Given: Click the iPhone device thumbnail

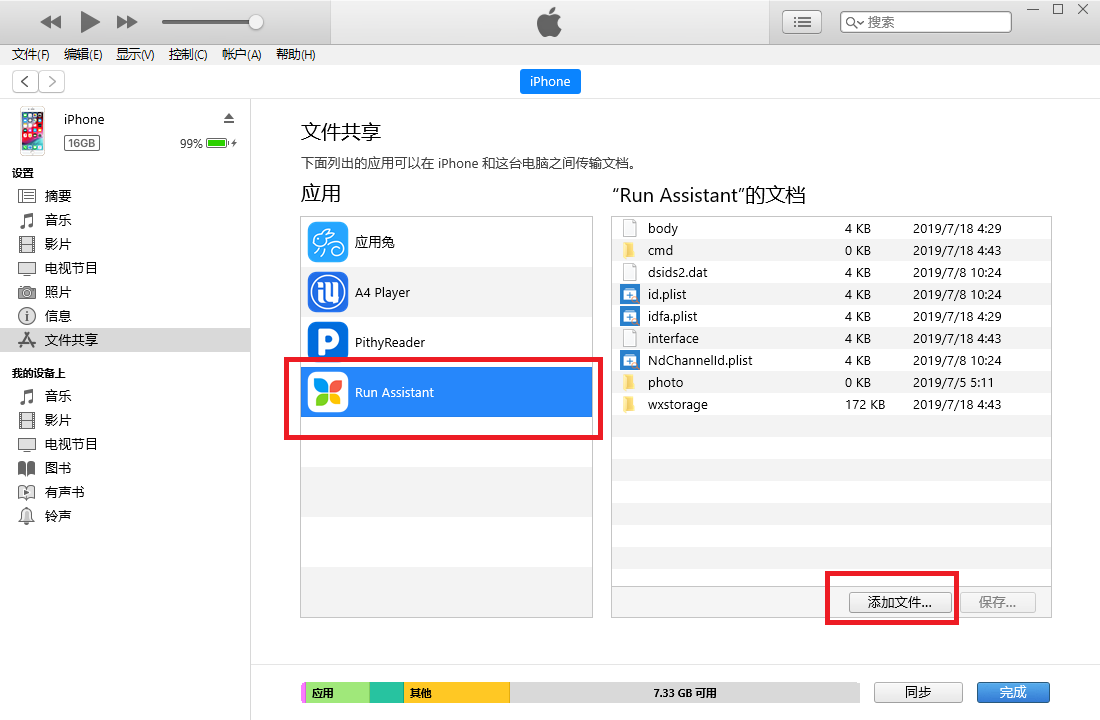Looking at the screenshot, I should [32, 131].
